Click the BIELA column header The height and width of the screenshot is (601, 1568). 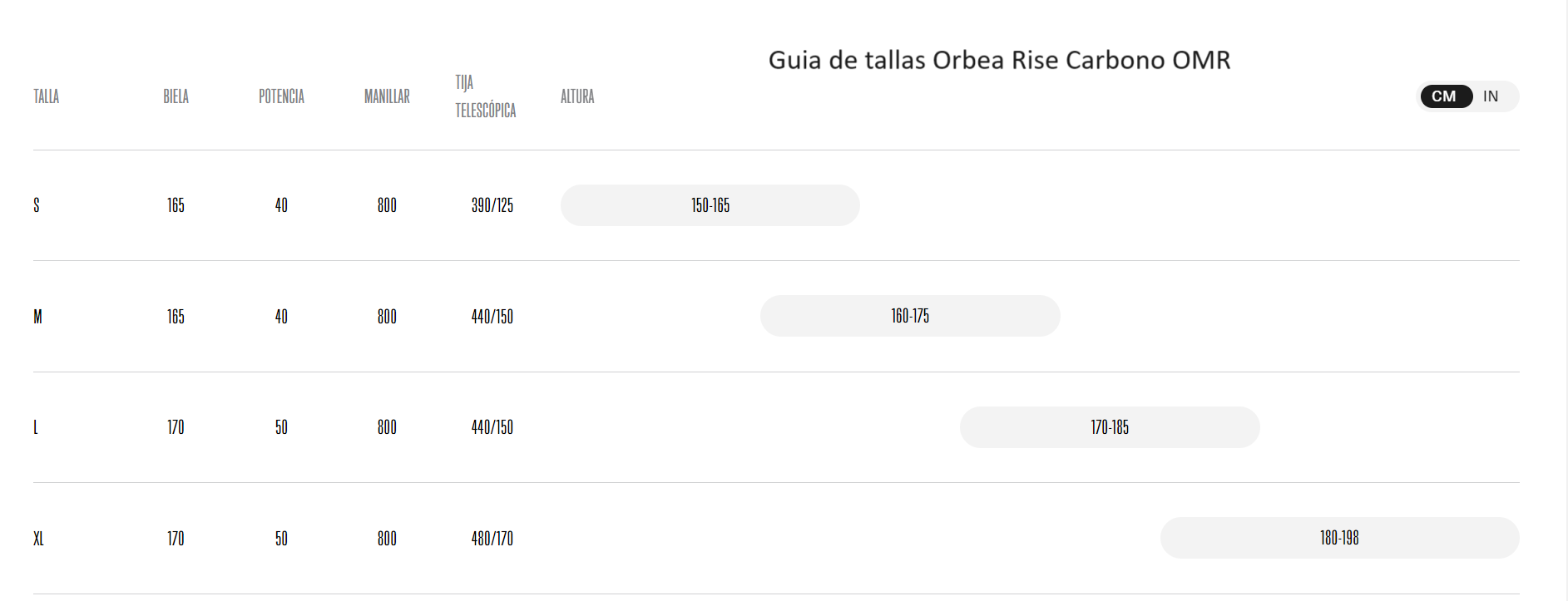pos(176,96)
